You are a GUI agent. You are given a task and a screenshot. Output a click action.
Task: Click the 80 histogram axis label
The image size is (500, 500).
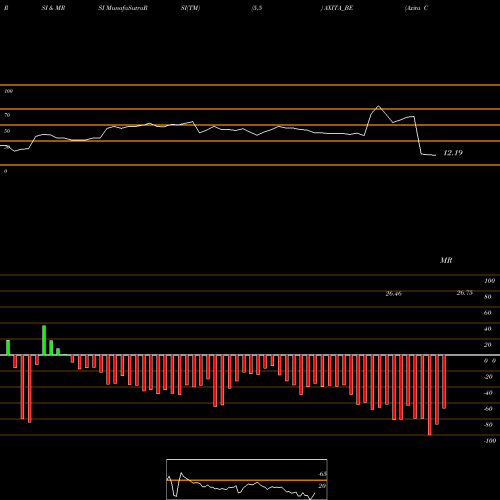[x=488, y=297]
